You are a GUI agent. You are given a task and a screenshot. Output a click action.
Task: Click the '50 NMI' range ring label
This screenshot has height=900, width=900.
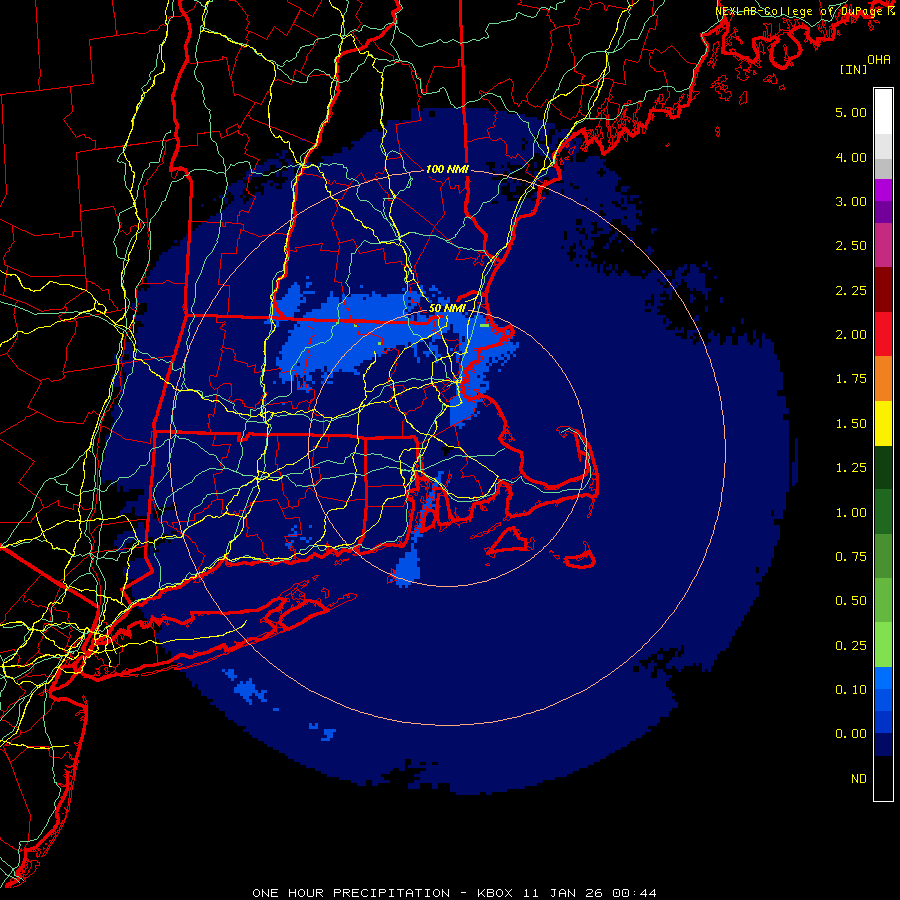pyautogui.click(x=447, y=308)
